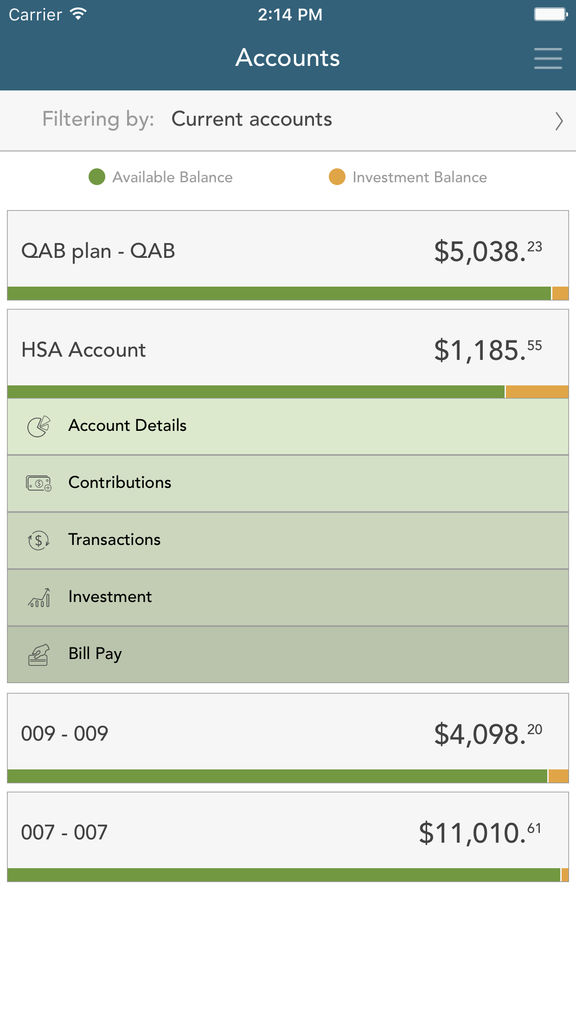Viewport: 576px width, 1024px height.
Task: Tap the $11,010.61 balance amount
Action: pyautogui.click(x=480, y=833)
